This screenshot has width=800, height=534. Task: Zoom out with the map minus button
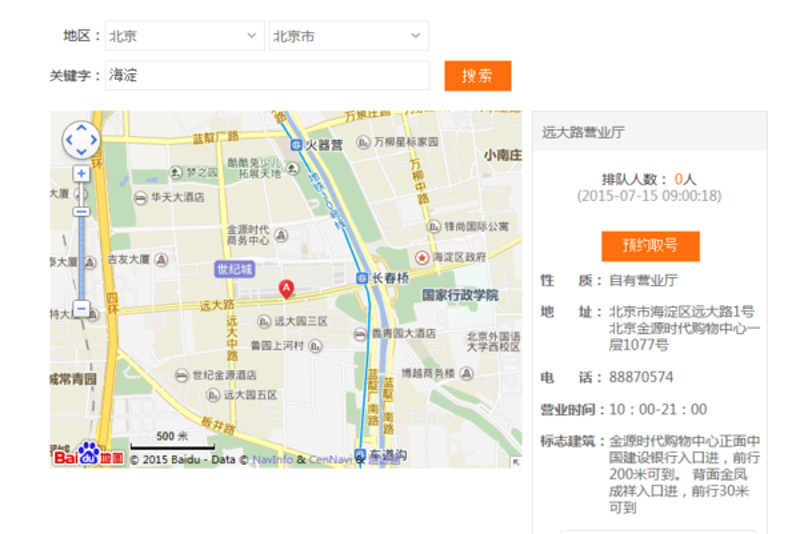pyautogui.click(x=81, y=308)
